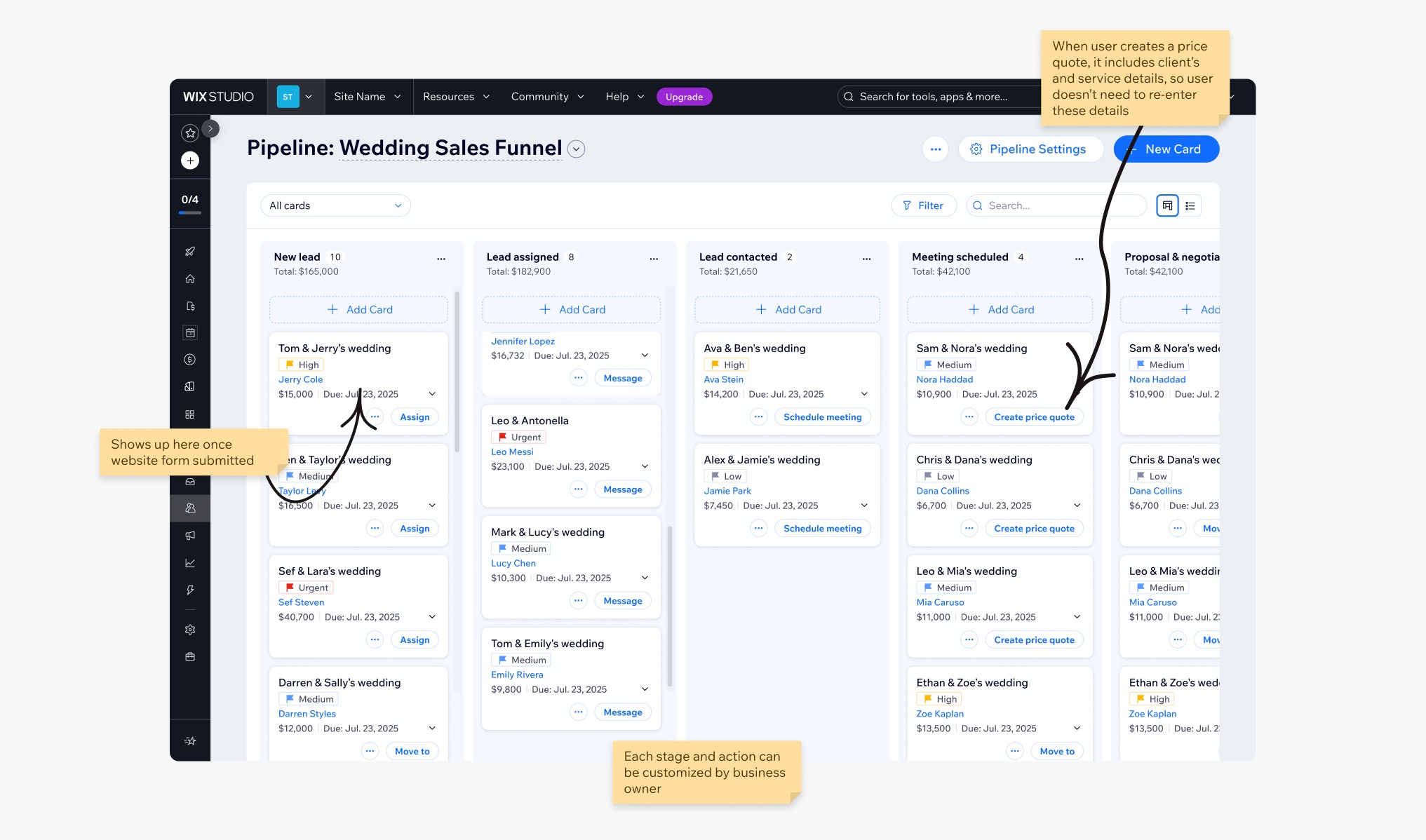Image resolution: width=1426 pixels, height=840 pixels.
Task: Expand the left sidebar arrow toggle
Action: (x=210, y=128)
